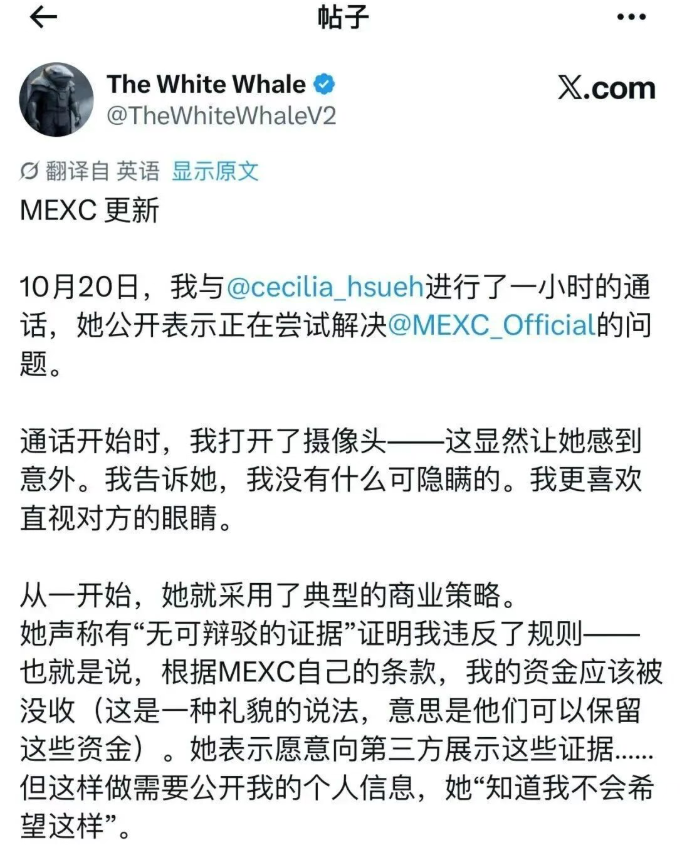Select the MEXC 更新 headline line
Screen dimensions: 680x868
pyautogui.click(x=90, y=210)
